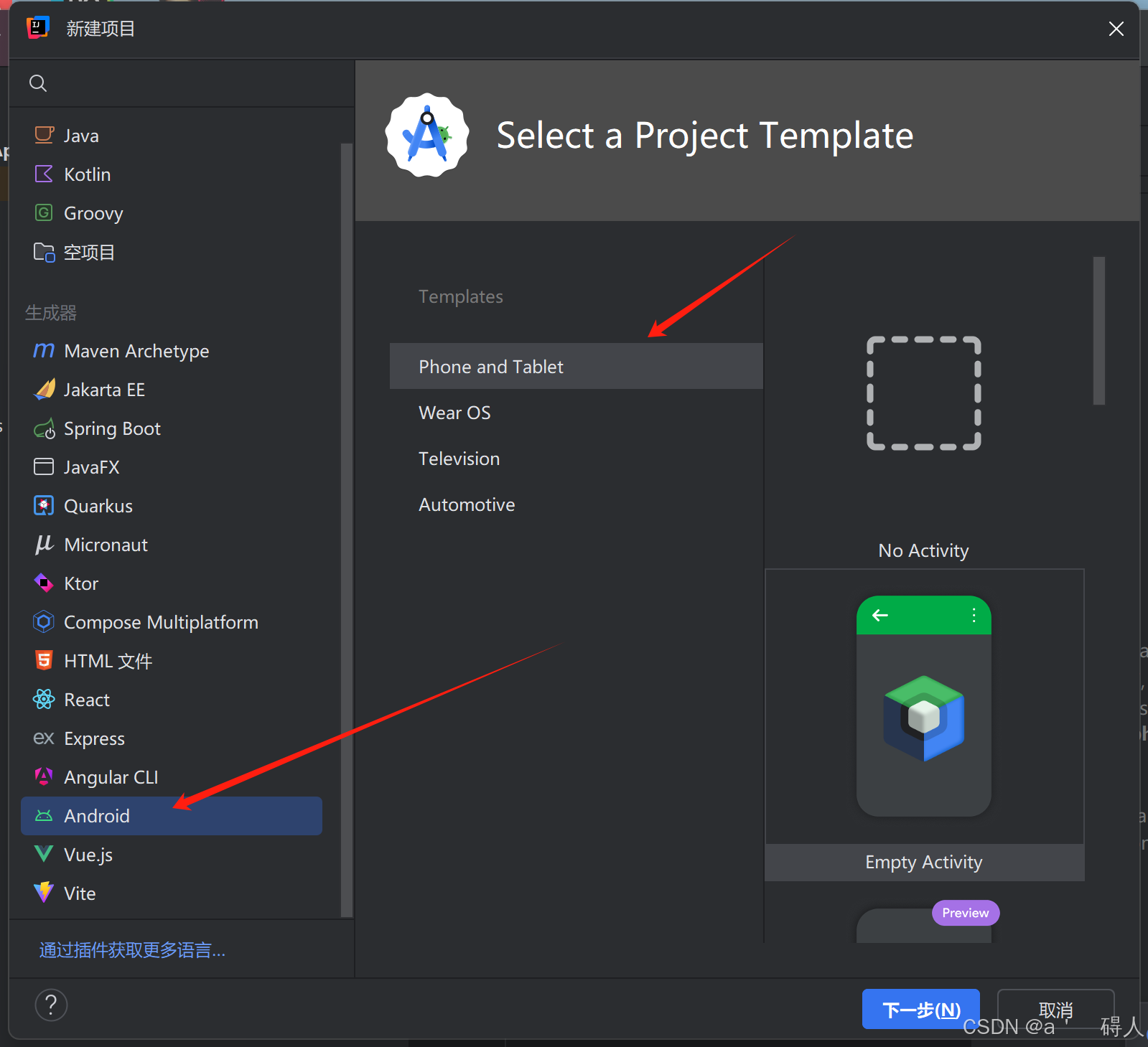Click the HTML5 shield icon
This screenshot has width=1148, height=1047.
pos(44,660)
